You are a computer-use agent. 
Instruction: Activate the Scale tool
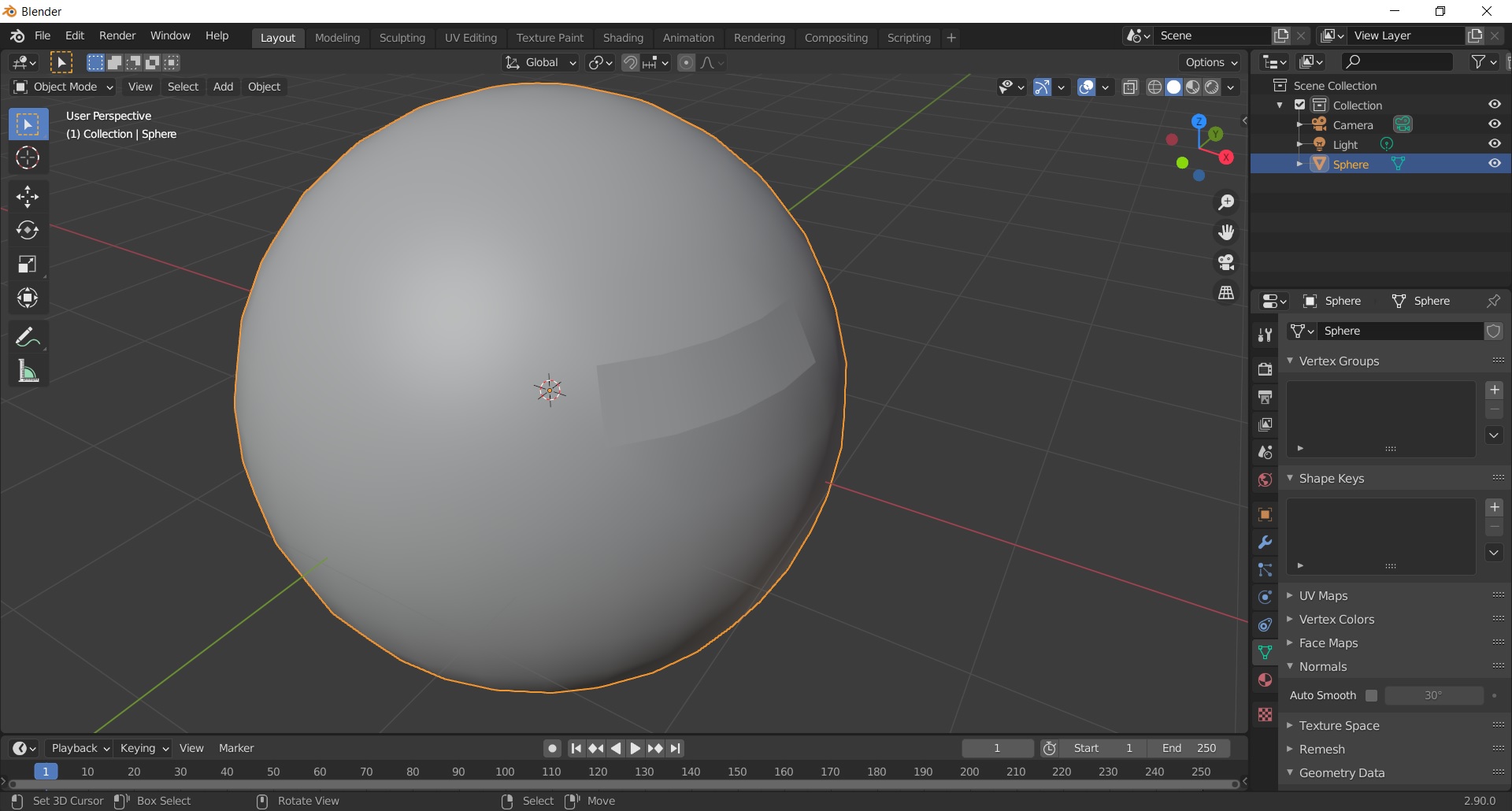[28, 264]
